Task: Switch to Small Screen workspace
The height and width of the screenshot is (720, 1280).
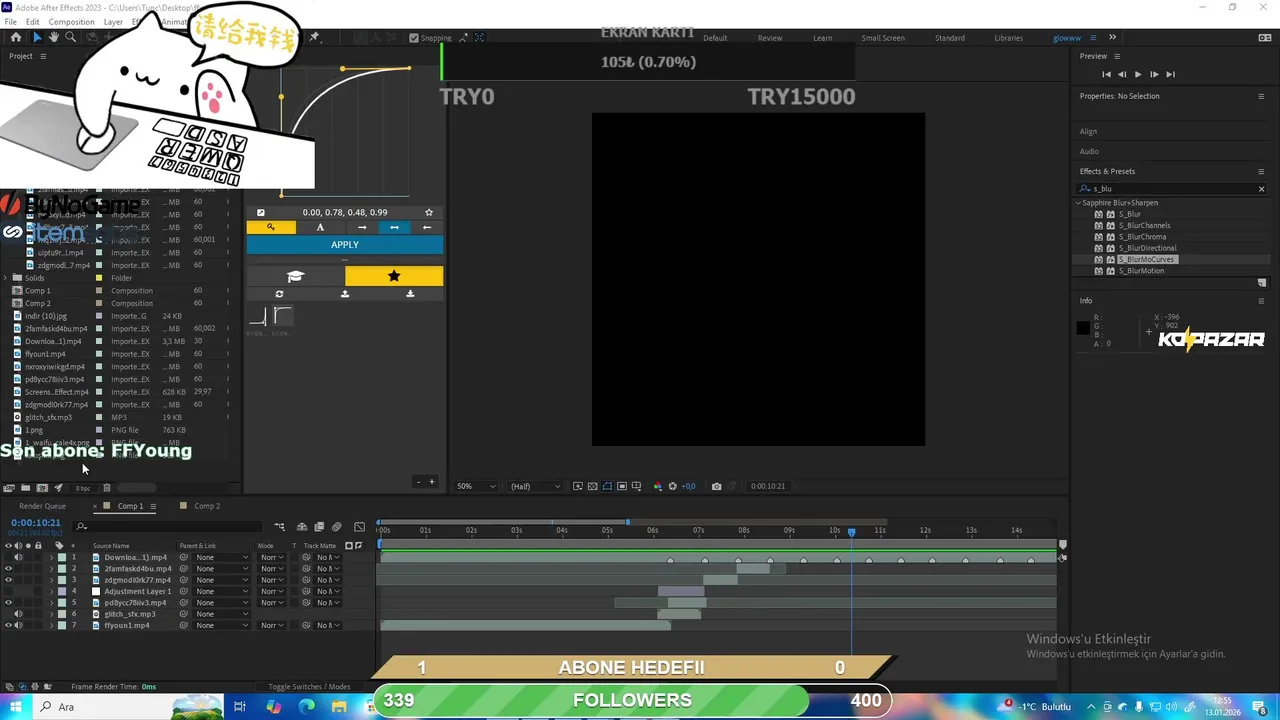Action: [x=883, y=38]
